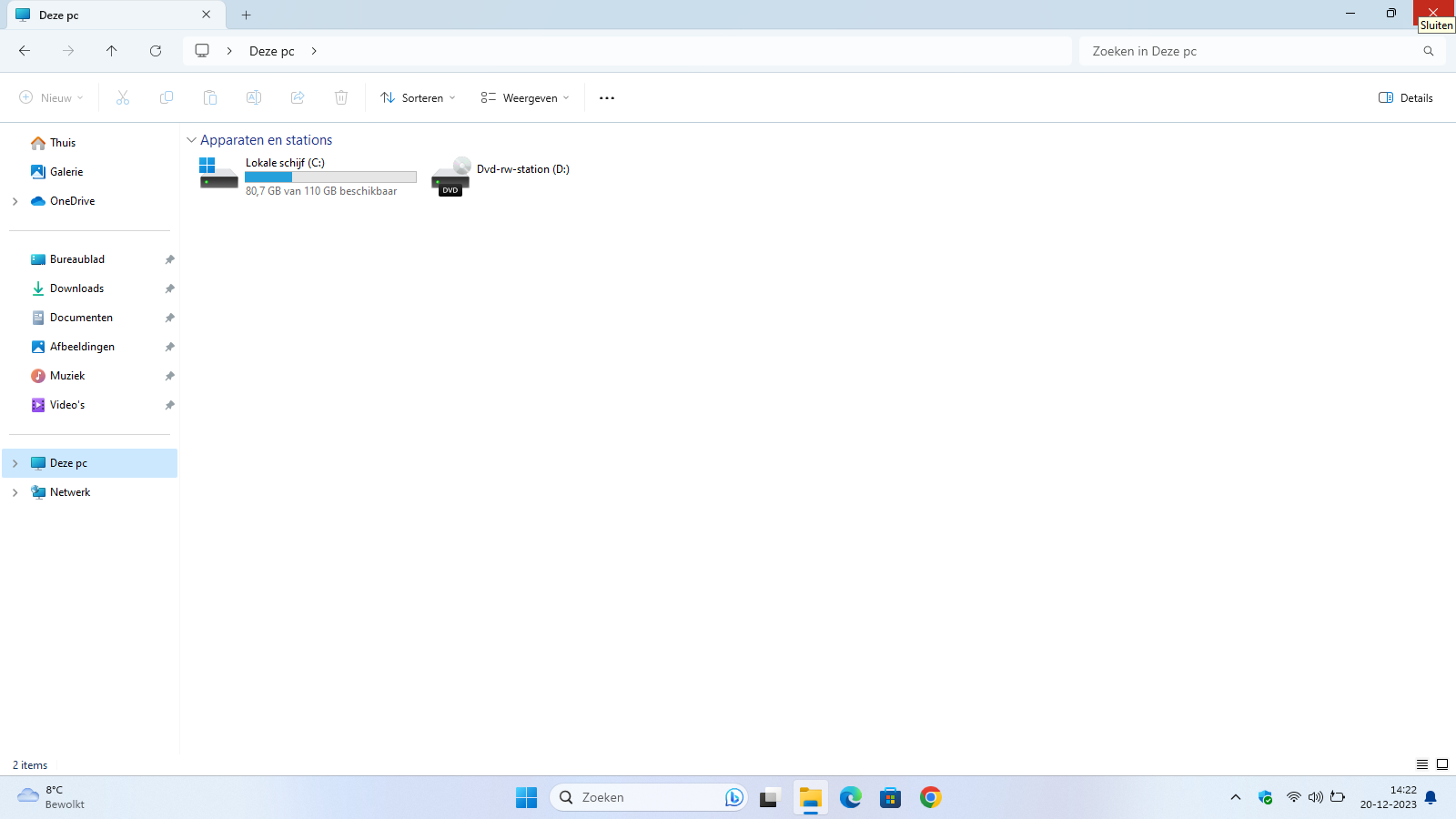This screenshot has width=1456, height=819.
Task: Toggle the Details pane
Action: (x=1406, y=98)
